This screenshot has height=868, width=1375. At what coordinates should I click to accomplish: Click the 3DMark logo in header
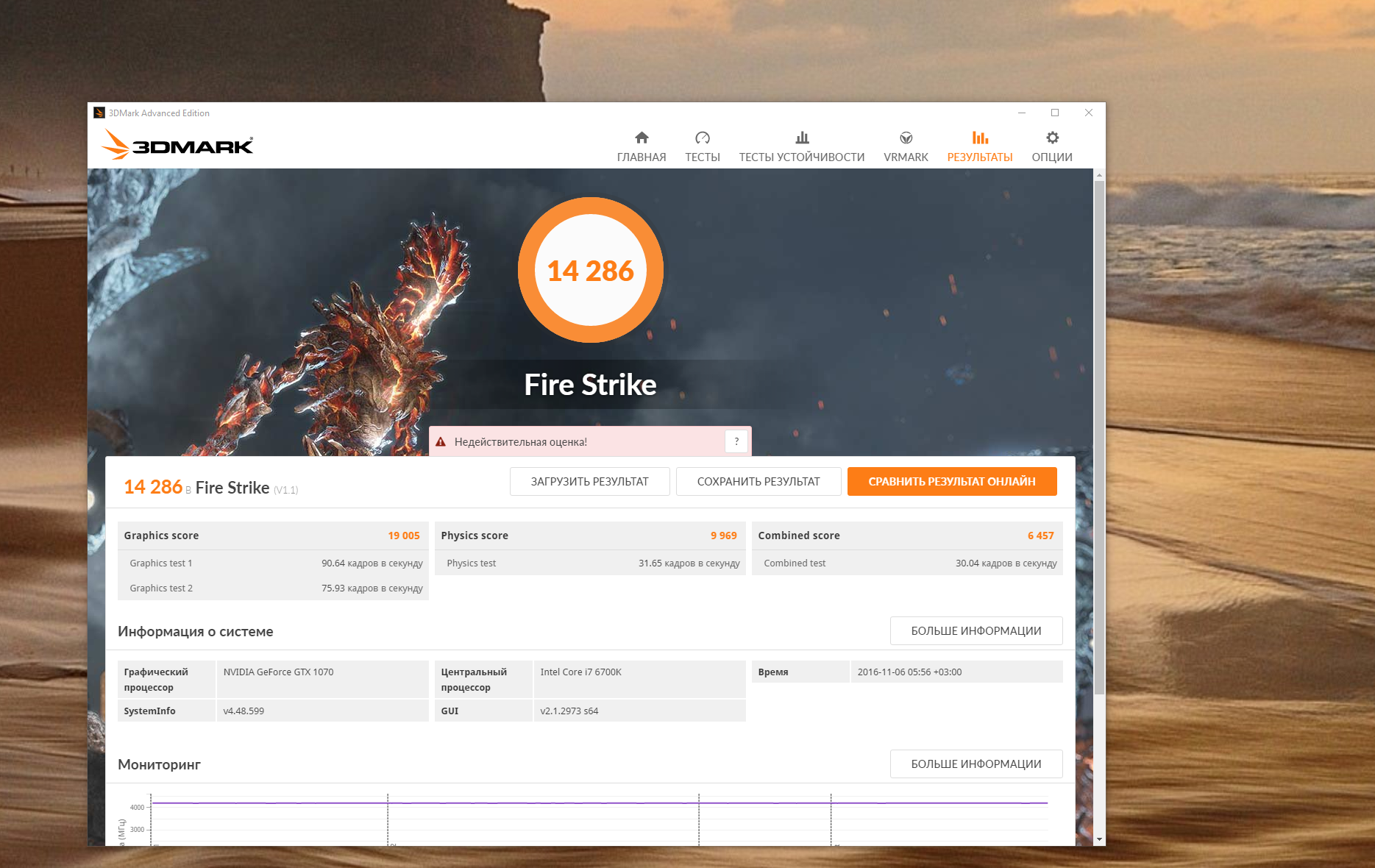(177, 145)
